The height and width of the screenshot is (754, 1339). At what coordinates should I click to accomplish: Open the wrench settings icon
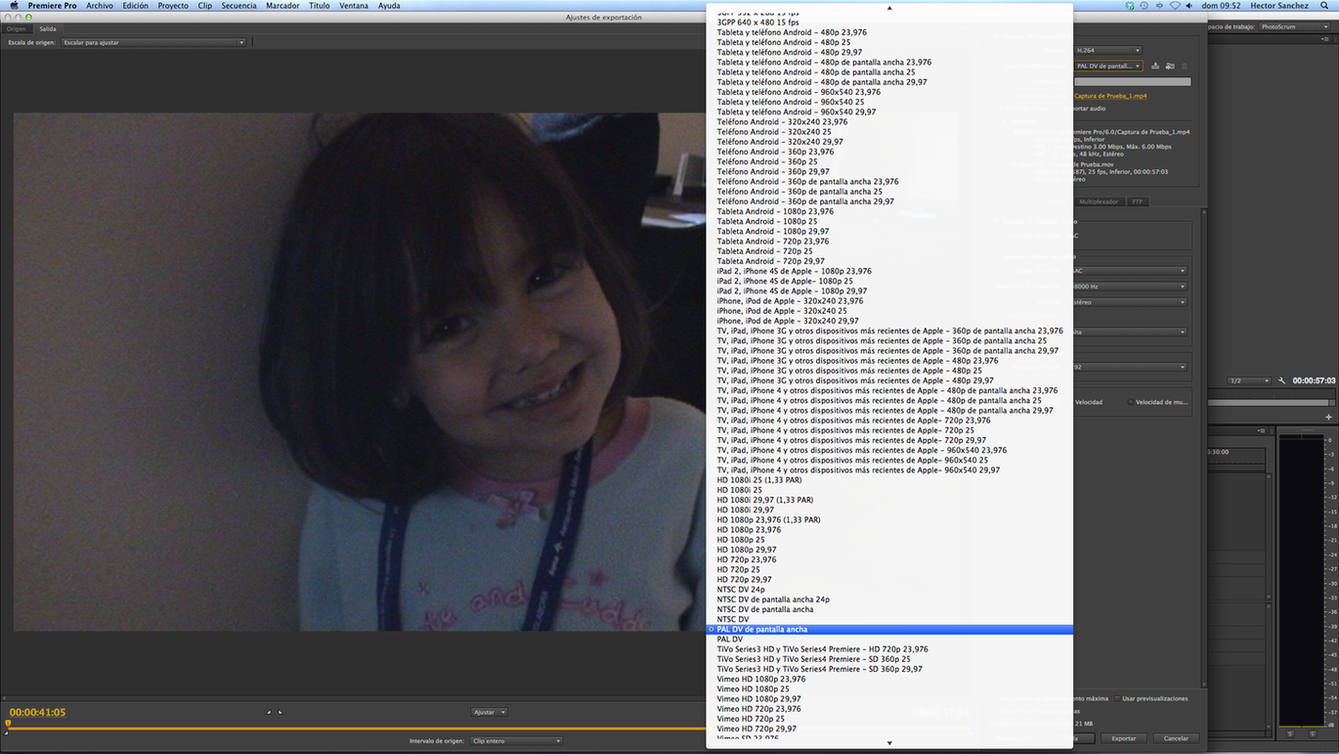pos(1282,381)
